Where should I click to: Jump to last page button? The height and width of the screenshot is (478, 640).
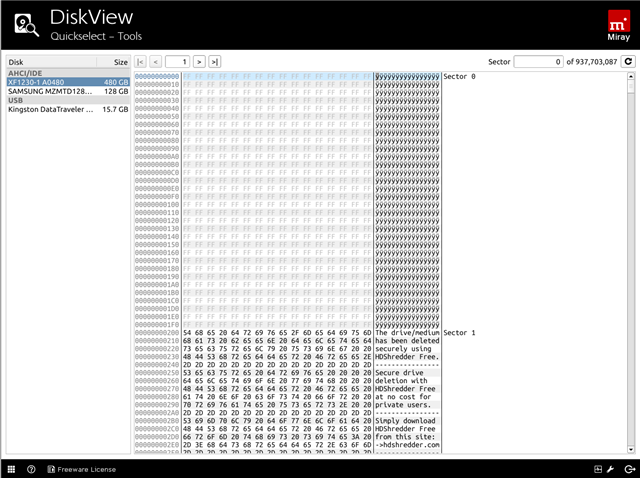[215, 62]
